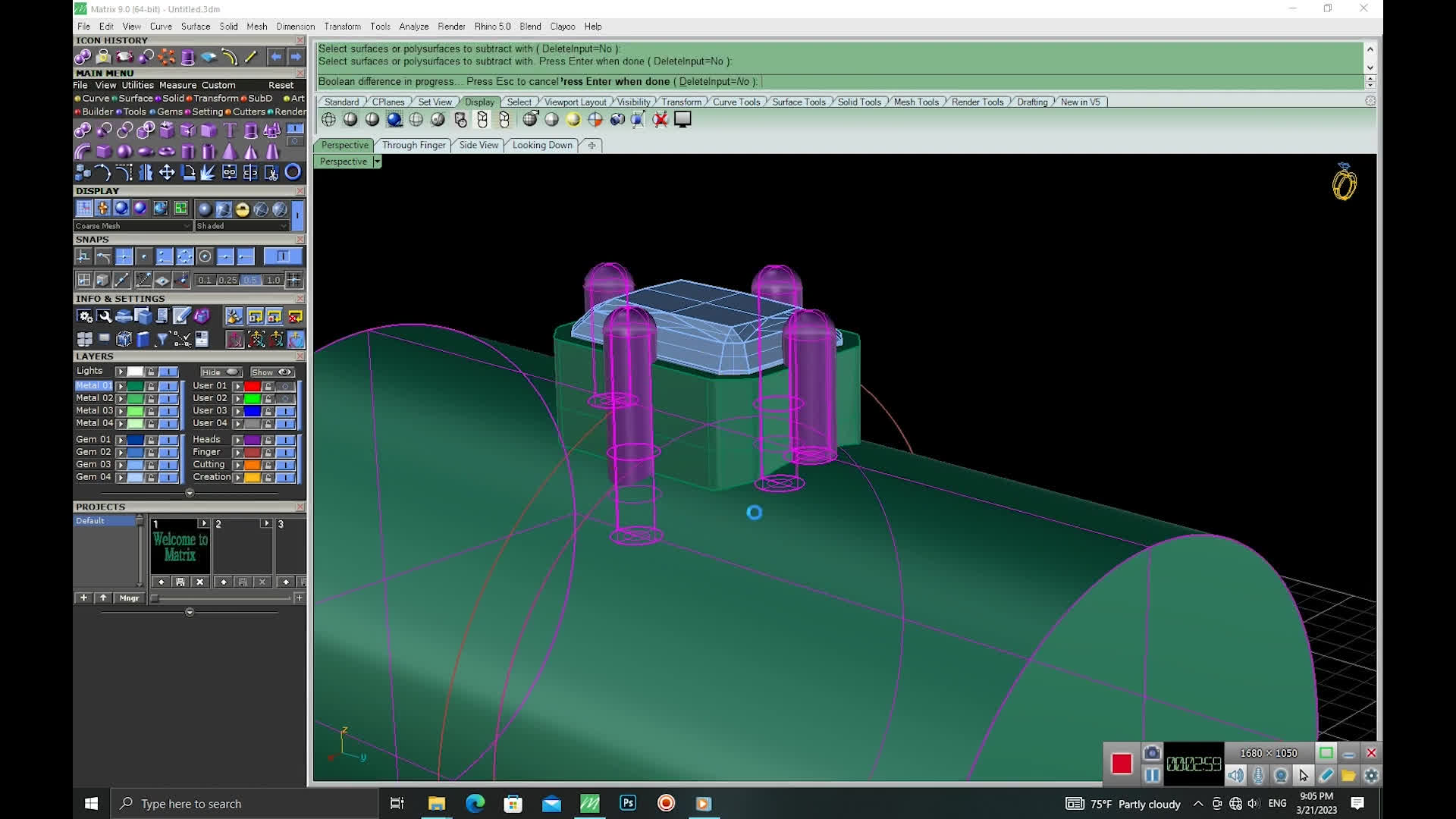Toggle lock on Gem 01 layer
Screen dimensions: 1456x819
151,440
